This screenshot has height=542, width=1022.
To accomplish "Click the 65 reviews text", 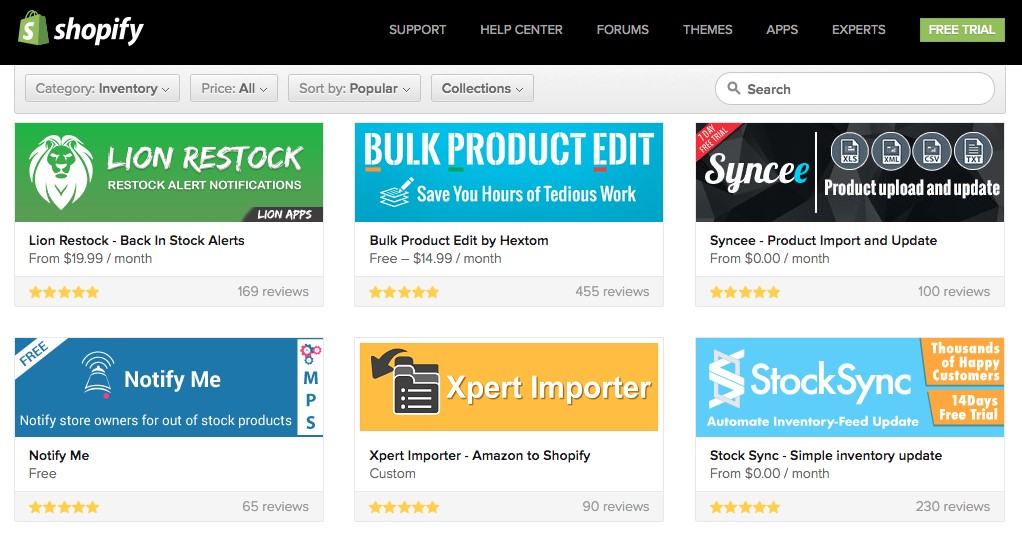I will point(276,506).
